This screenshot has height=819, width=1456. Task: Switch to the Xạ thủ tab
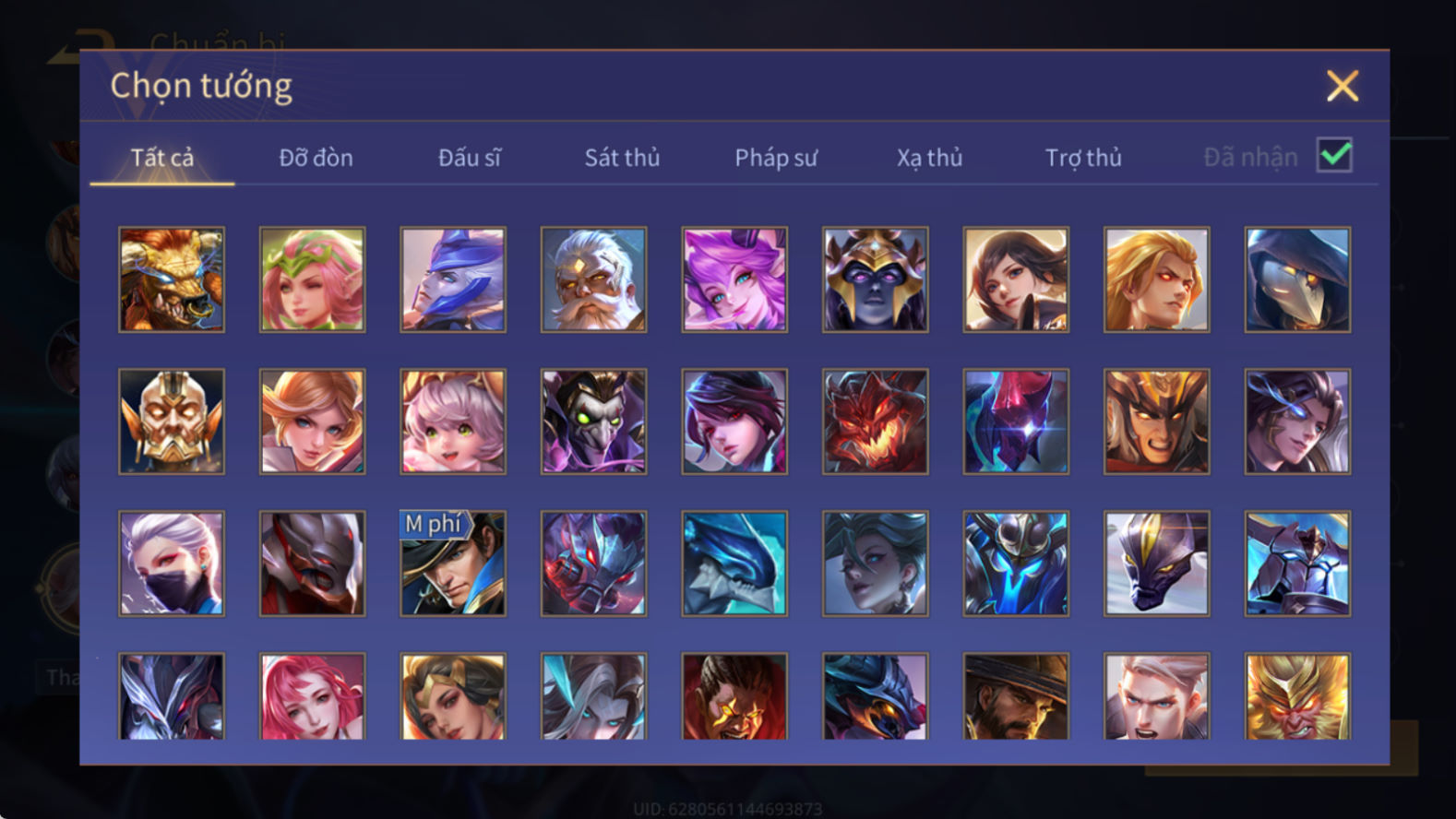click(929, 158)
